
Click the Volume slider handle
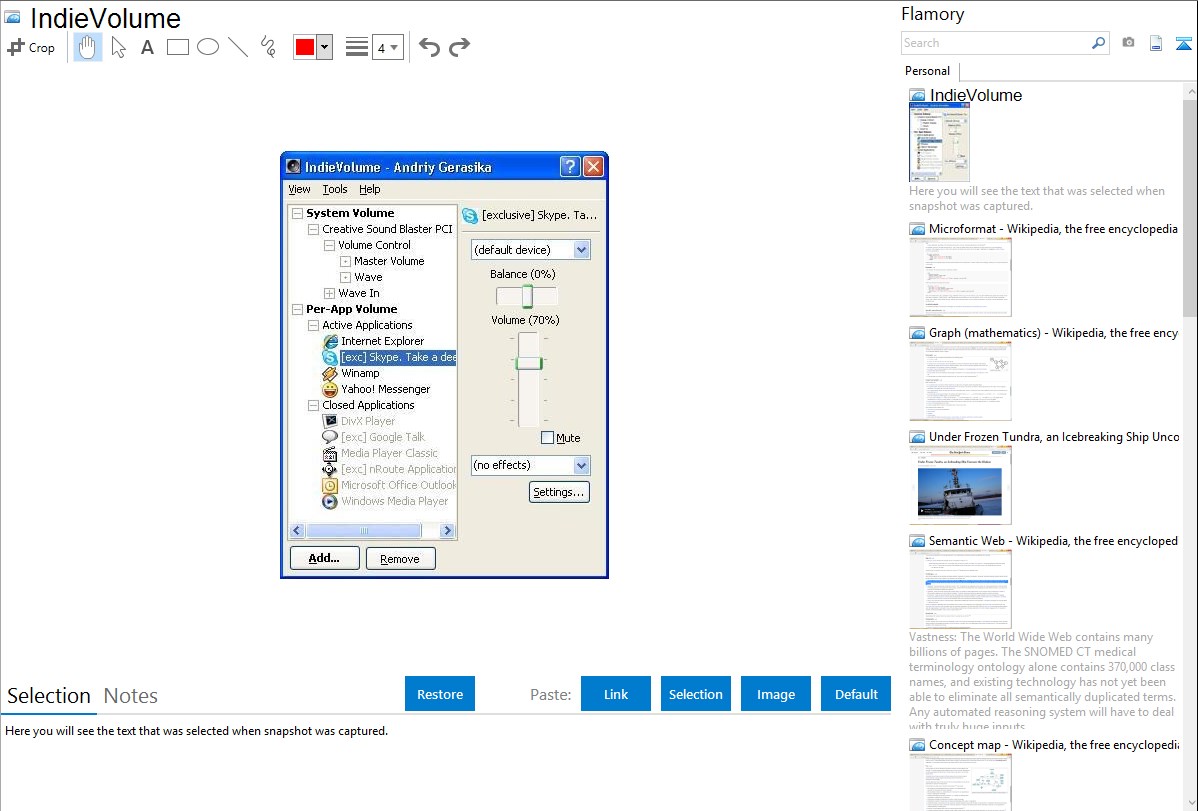point(529,363)
